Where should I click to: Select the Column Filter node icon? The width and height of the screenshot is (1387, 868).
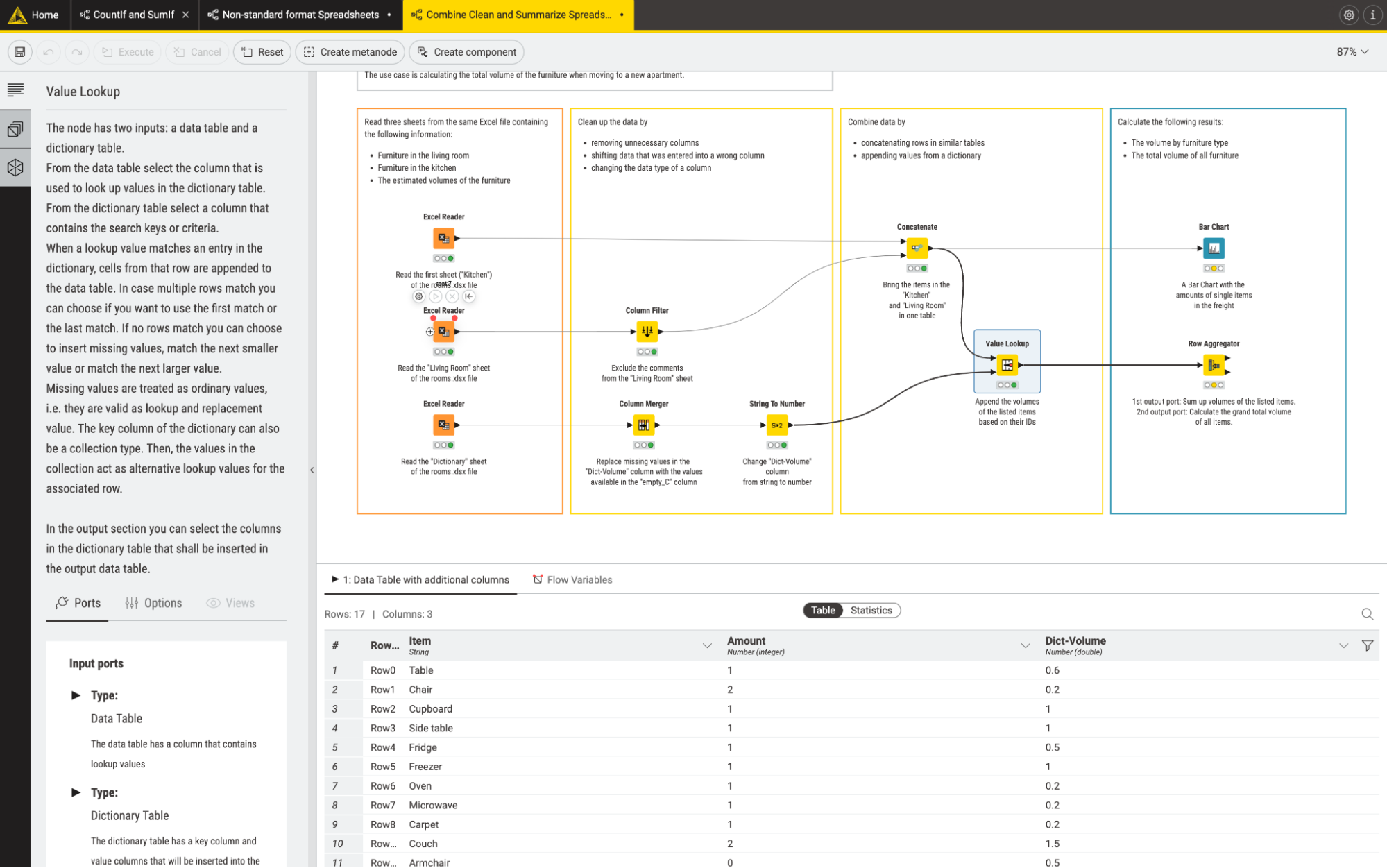647,332
